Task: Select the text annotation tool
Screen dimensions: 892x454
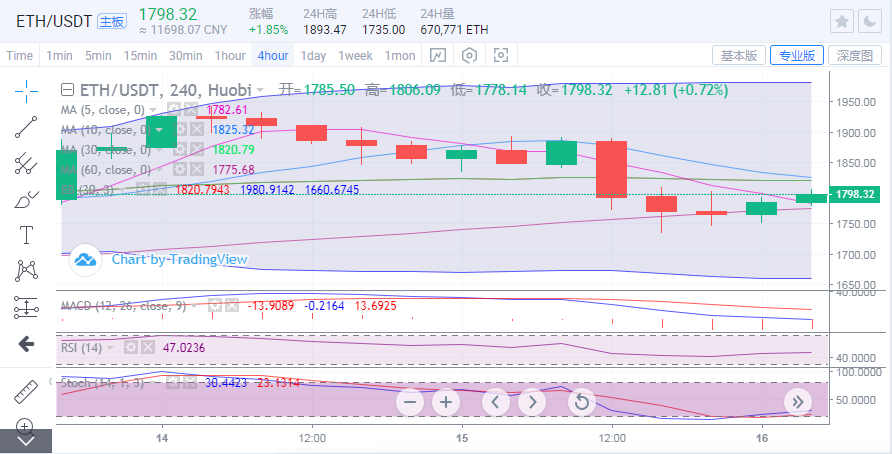Action: [26, 236]
